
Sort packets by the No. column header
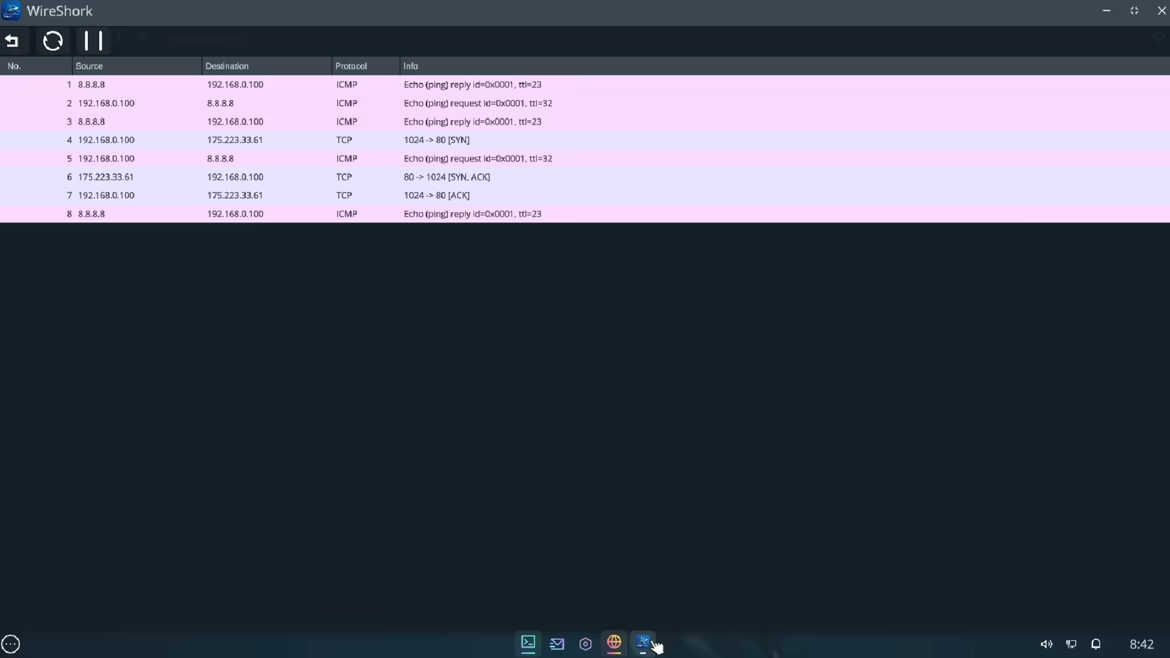click(36, 66)
